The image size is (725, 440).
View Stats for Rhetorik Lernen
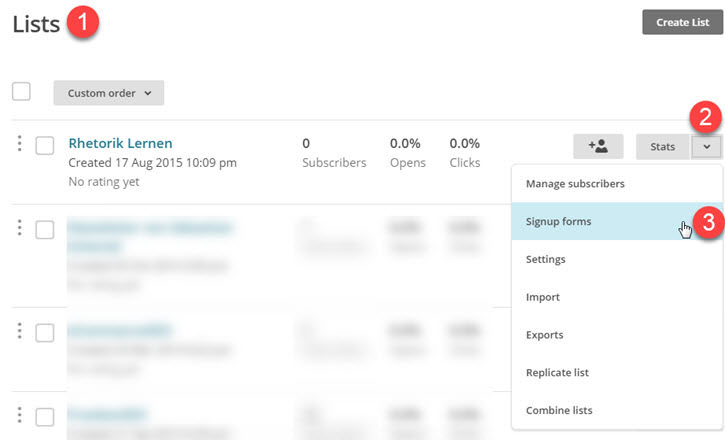[662, 146]
